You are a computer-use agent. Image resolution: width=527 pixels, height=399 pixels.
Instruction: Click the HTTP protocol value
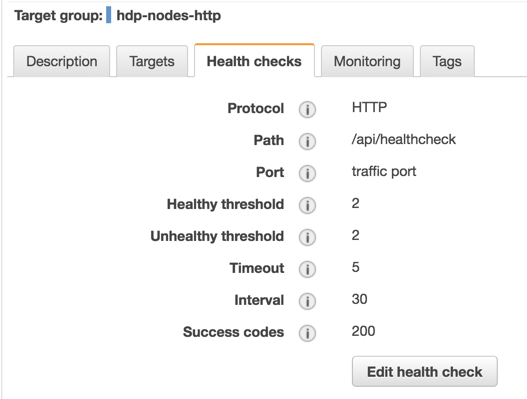369,107
